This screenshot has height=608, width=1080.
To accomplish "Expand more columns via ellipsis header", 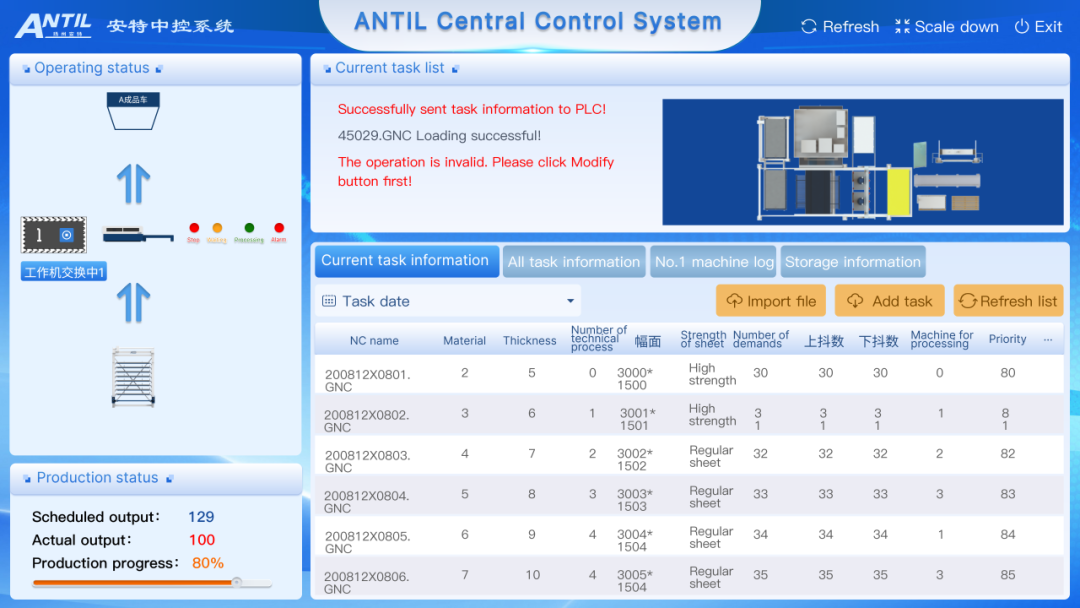I will 1047,340.
